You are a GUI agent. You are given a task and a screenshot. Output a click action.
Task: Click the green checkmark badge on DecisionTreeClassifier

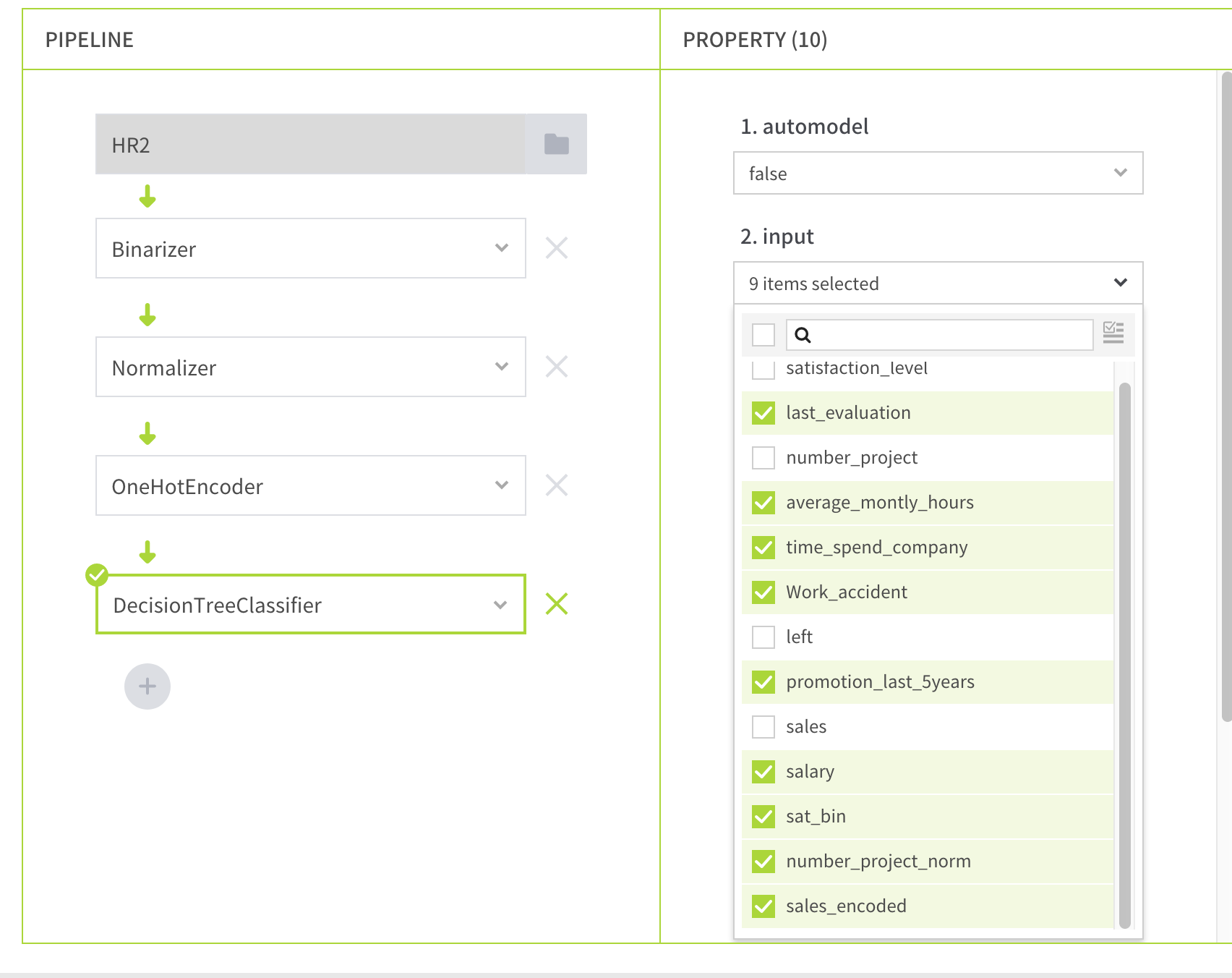[x=97, y=575]
